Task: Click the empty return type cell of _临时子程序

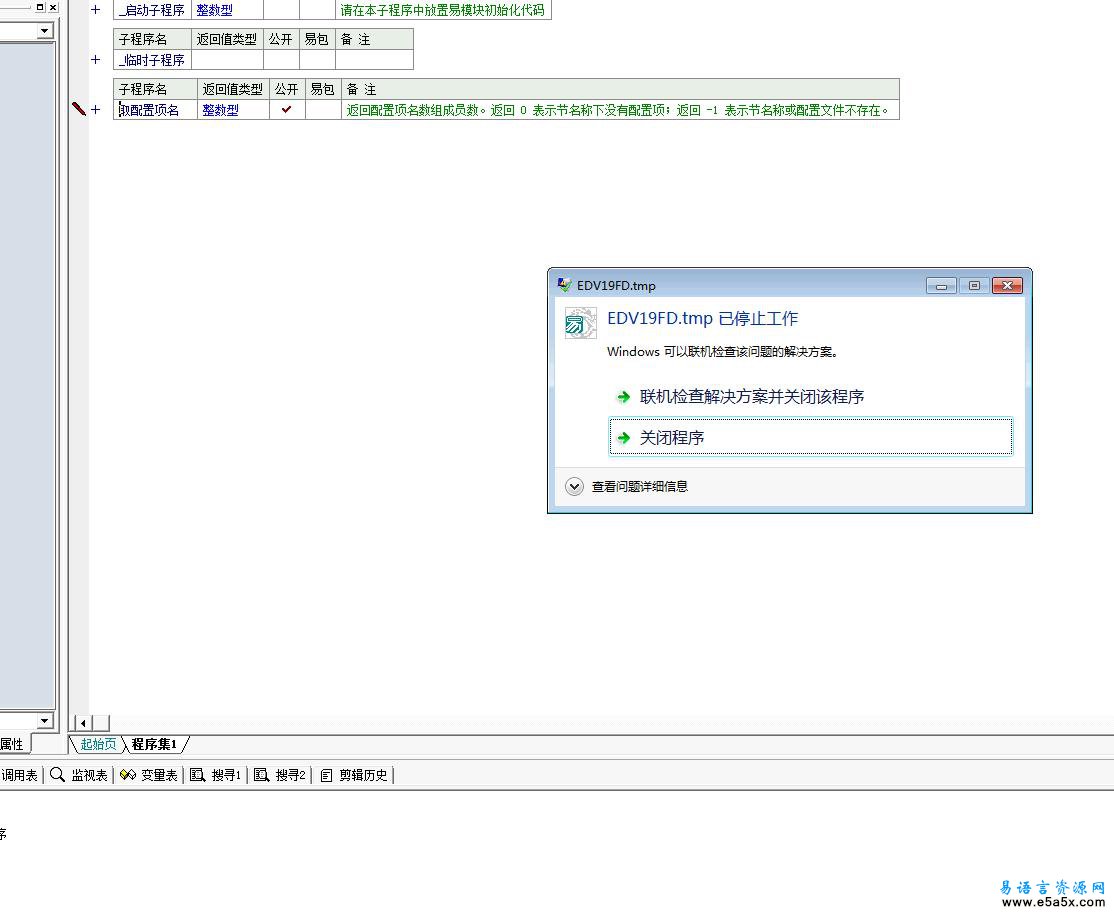Action: (227, 60)
